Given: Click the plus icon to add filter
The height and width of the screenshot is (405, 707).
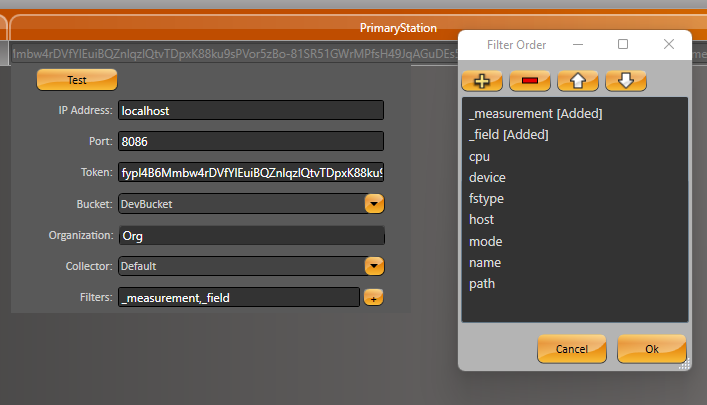Looking at the screenshot, I should coord(481,81).
